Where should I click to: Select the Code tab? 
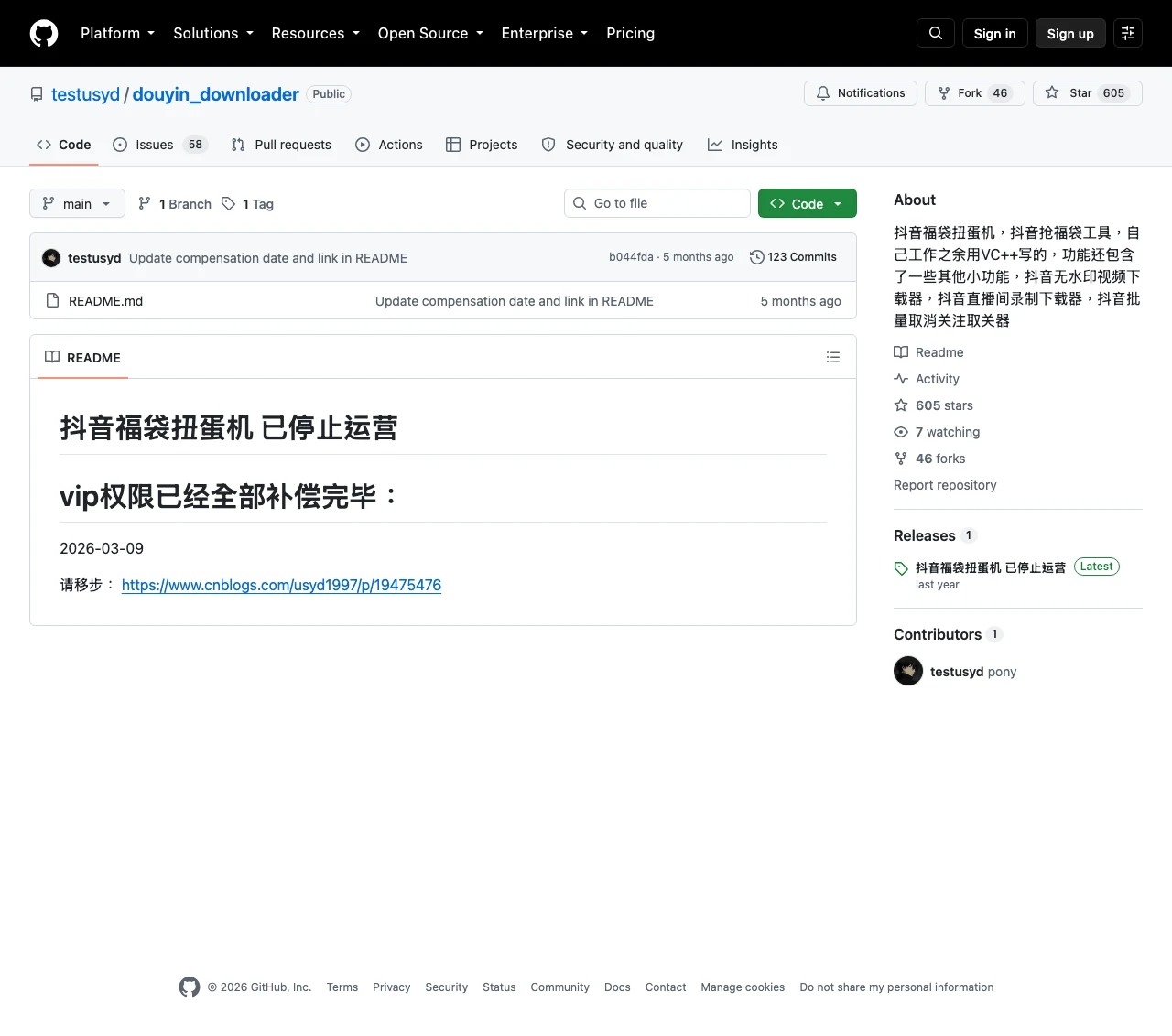(x=64, y=145)
